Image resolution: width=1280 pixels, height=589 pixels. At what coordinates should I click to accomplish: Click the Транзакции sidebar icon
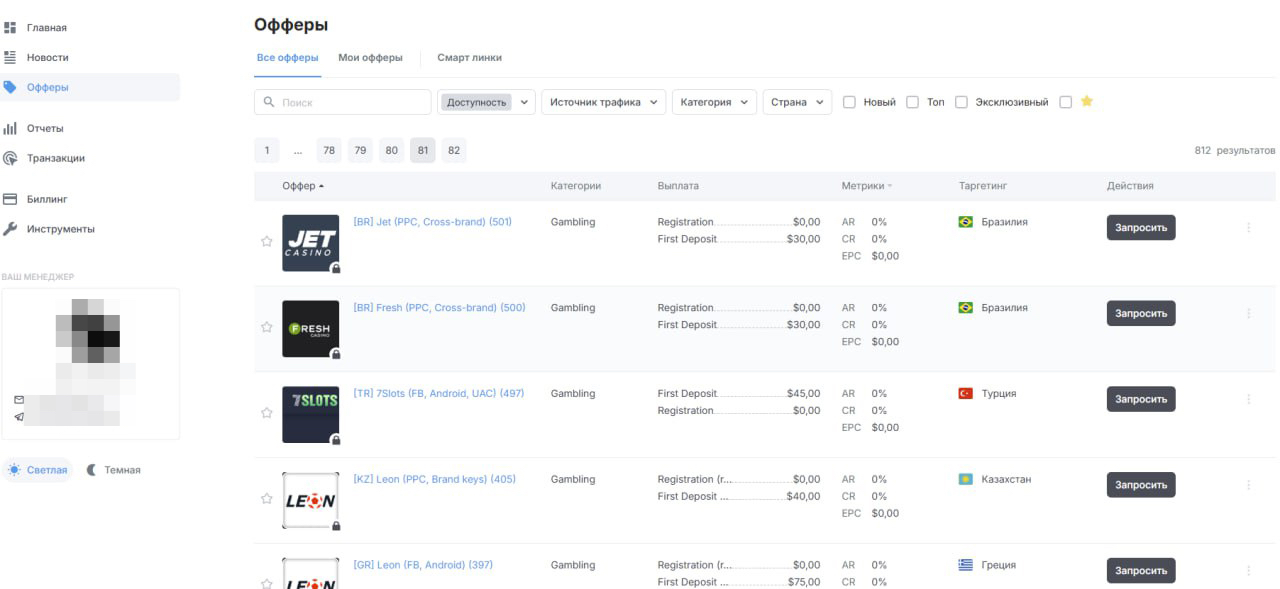tap(10, 158)
